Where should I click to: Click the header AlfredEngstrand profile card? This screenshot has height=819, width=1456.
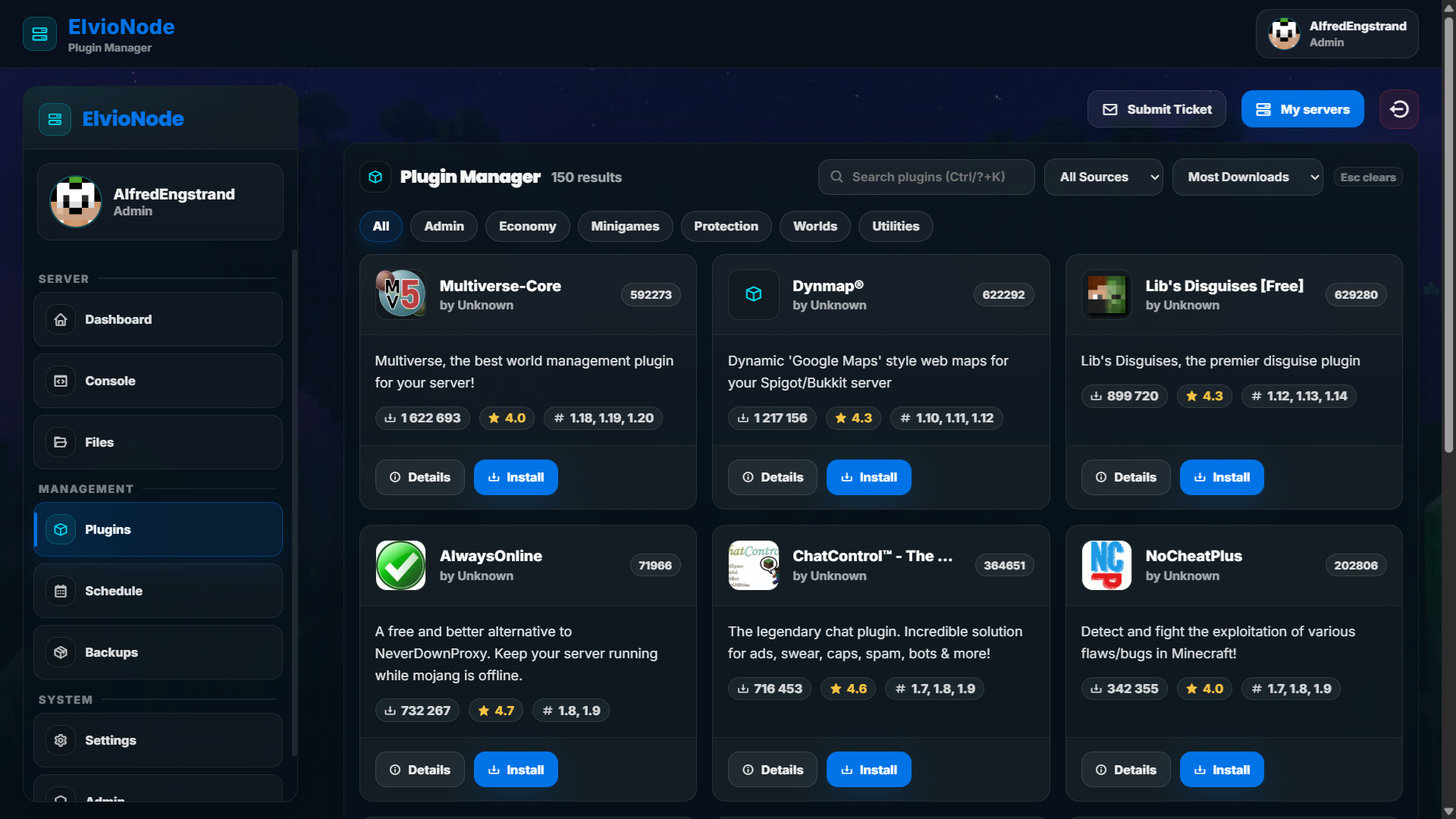(1337, 34)
